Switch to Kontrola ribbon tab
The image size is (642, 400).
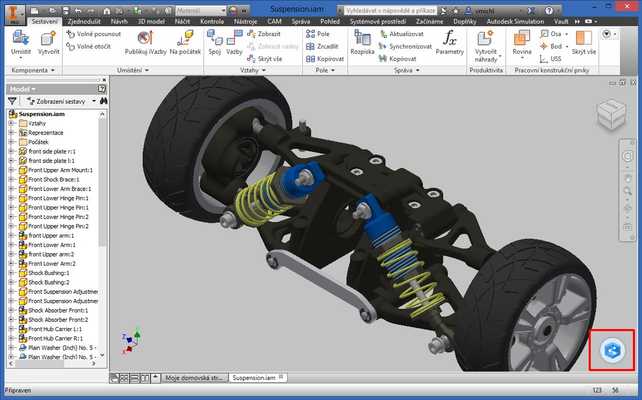[x=212, y=21]
